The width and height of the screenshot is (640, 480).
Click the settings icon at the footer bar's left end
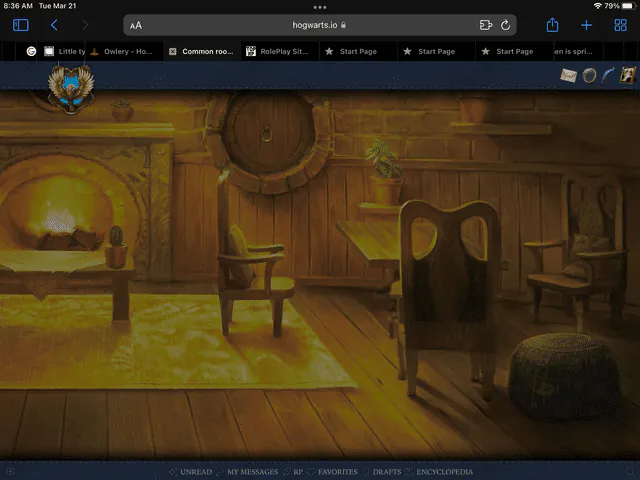(10, 472)
